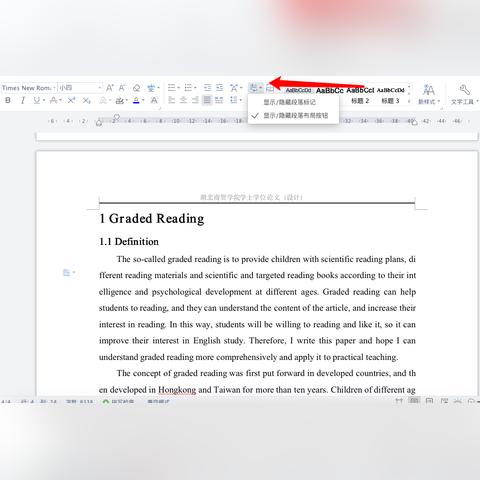Decrease paragraph indent
This screenshot has height=480, width=480.
[207, 88]
